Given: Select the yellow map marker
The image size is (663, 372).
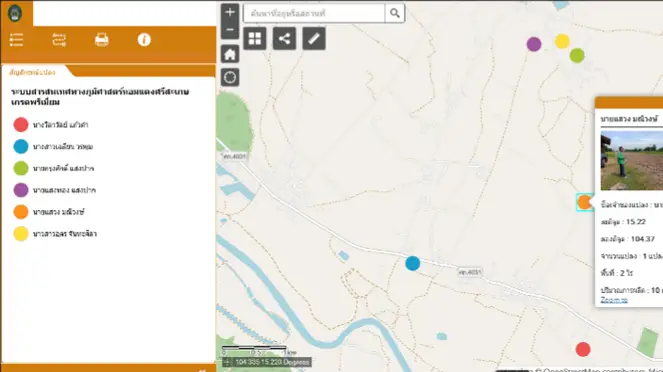Looking at the screenshot, I should (x=562, y=41).
